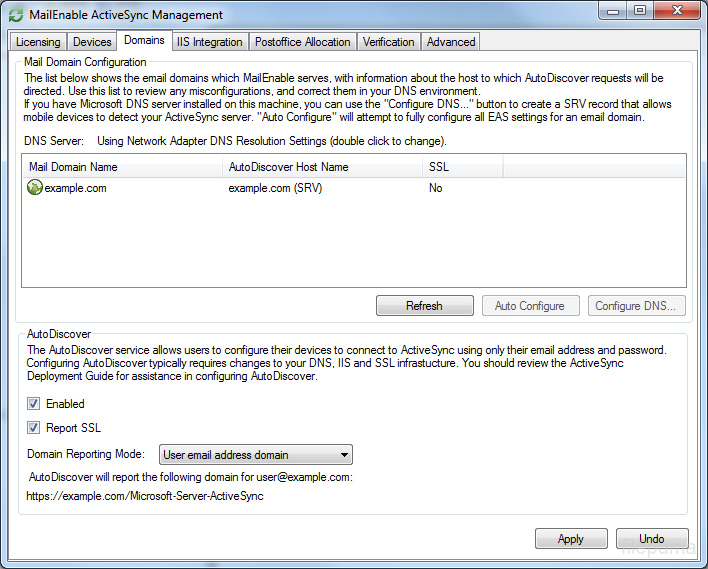Click the example.com domain globe icon
Screen dimensions: 708x569
pyautogui.click(x=34, y=187)
